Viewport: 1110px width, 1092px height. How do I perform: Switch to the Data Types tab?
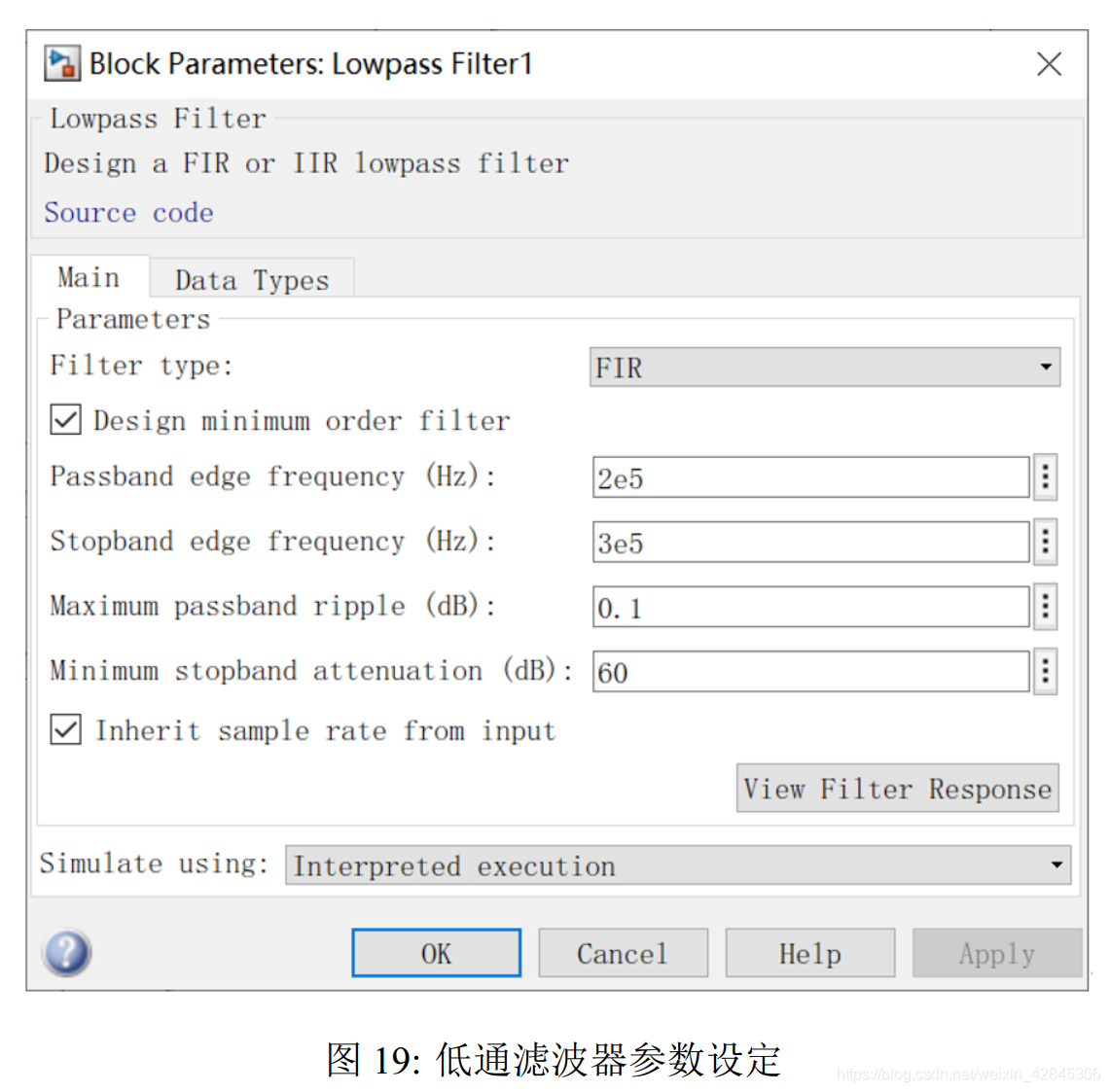(x=250, y=279)
